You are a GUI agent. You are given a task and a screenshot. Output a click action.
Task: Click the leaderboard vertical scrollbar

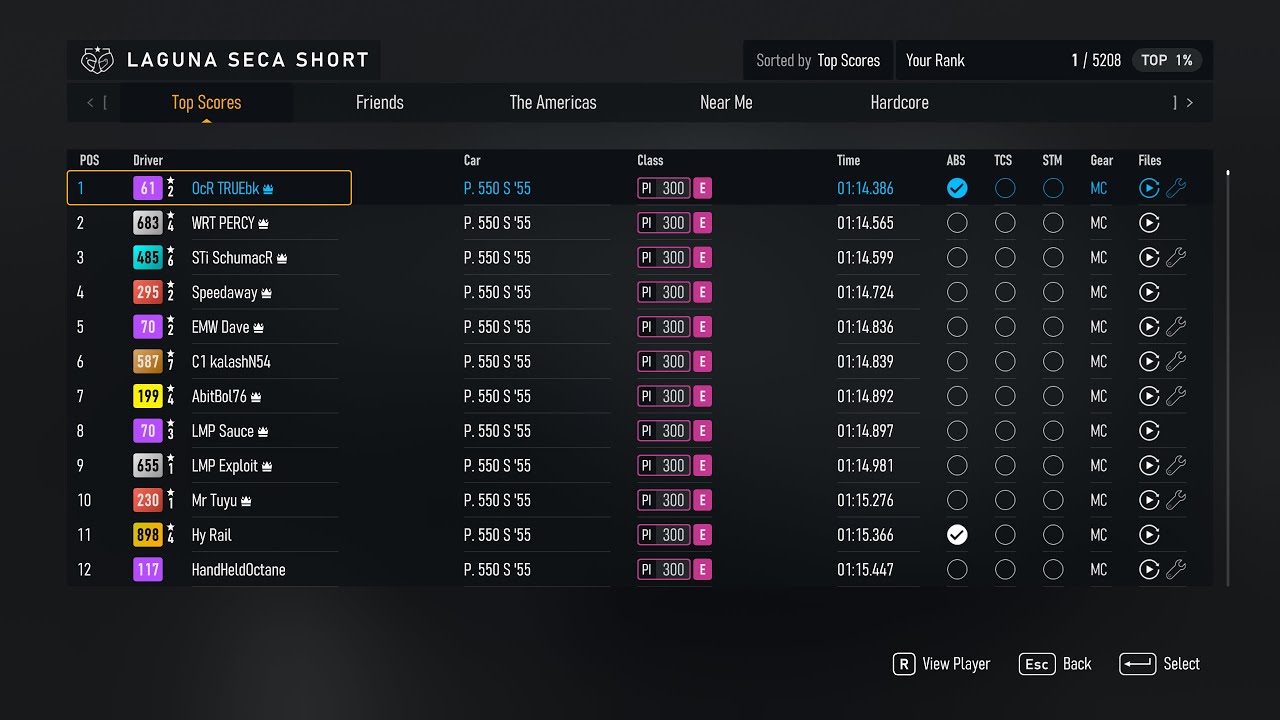pyautogui.click(x=1228, y=380)
